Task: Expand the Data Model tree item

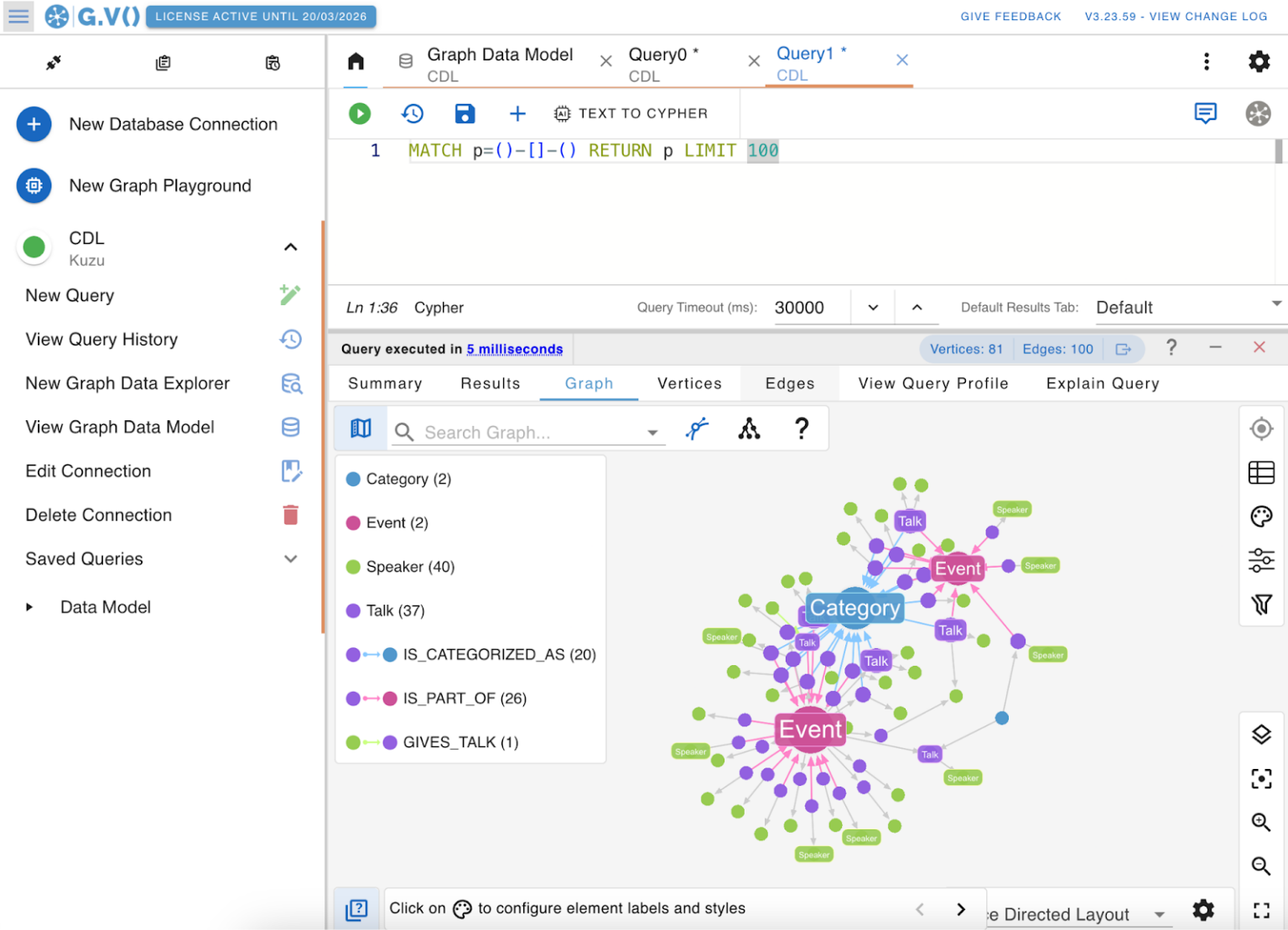Action: click(30, 606)
